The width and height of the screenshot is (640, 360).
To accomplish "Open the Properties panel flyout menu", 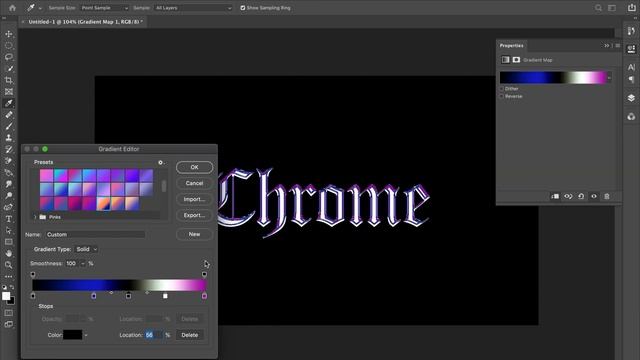I will (x=618, y=46).
